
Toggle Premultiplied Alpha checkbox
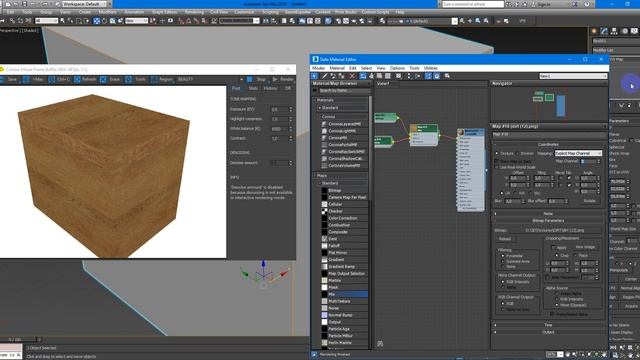[x=552, y=314]
